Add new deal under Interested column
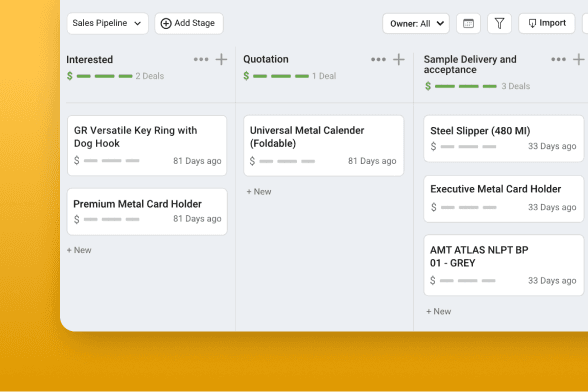Screen dimensions: 588x392 pos(79,250)
